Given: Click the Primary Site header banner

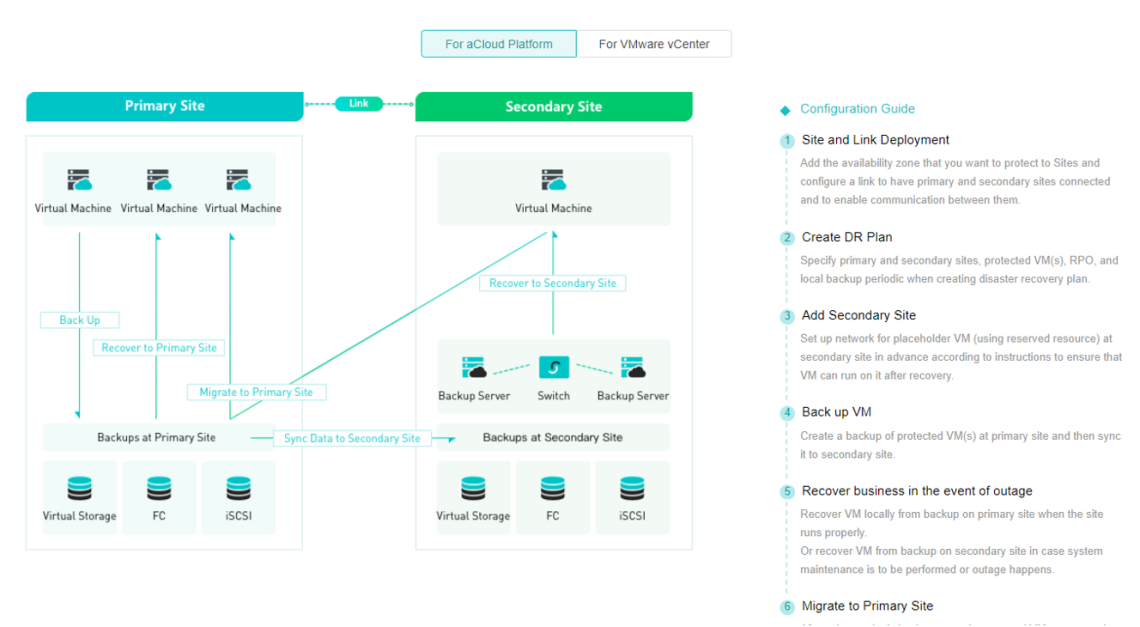Looking at the screenshot, I should (x=164, y=106).
